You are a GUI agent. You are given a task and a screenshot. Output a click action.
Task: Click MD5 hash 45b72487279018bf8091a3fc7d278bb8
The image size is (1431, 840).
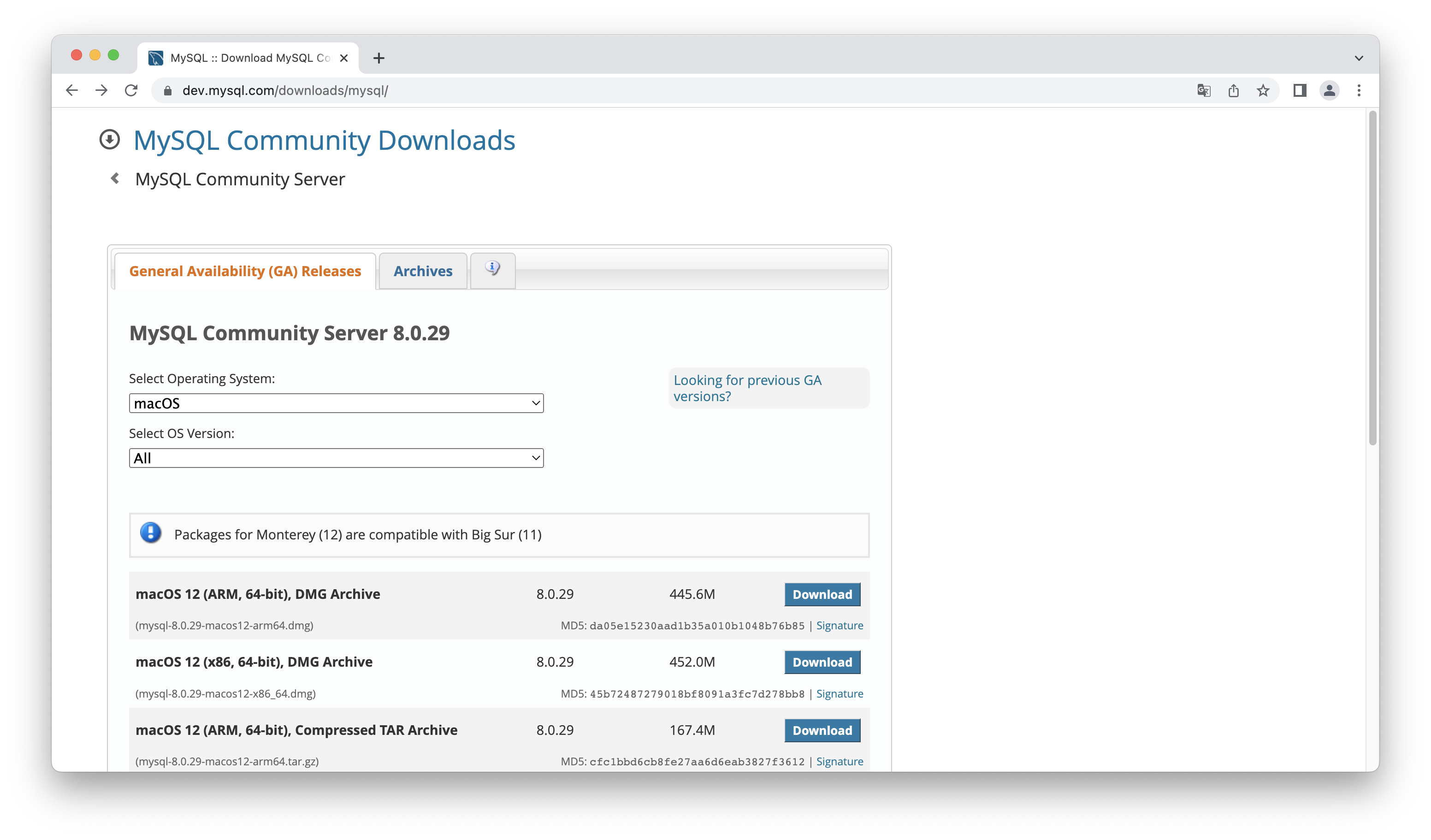coord(697,694)
